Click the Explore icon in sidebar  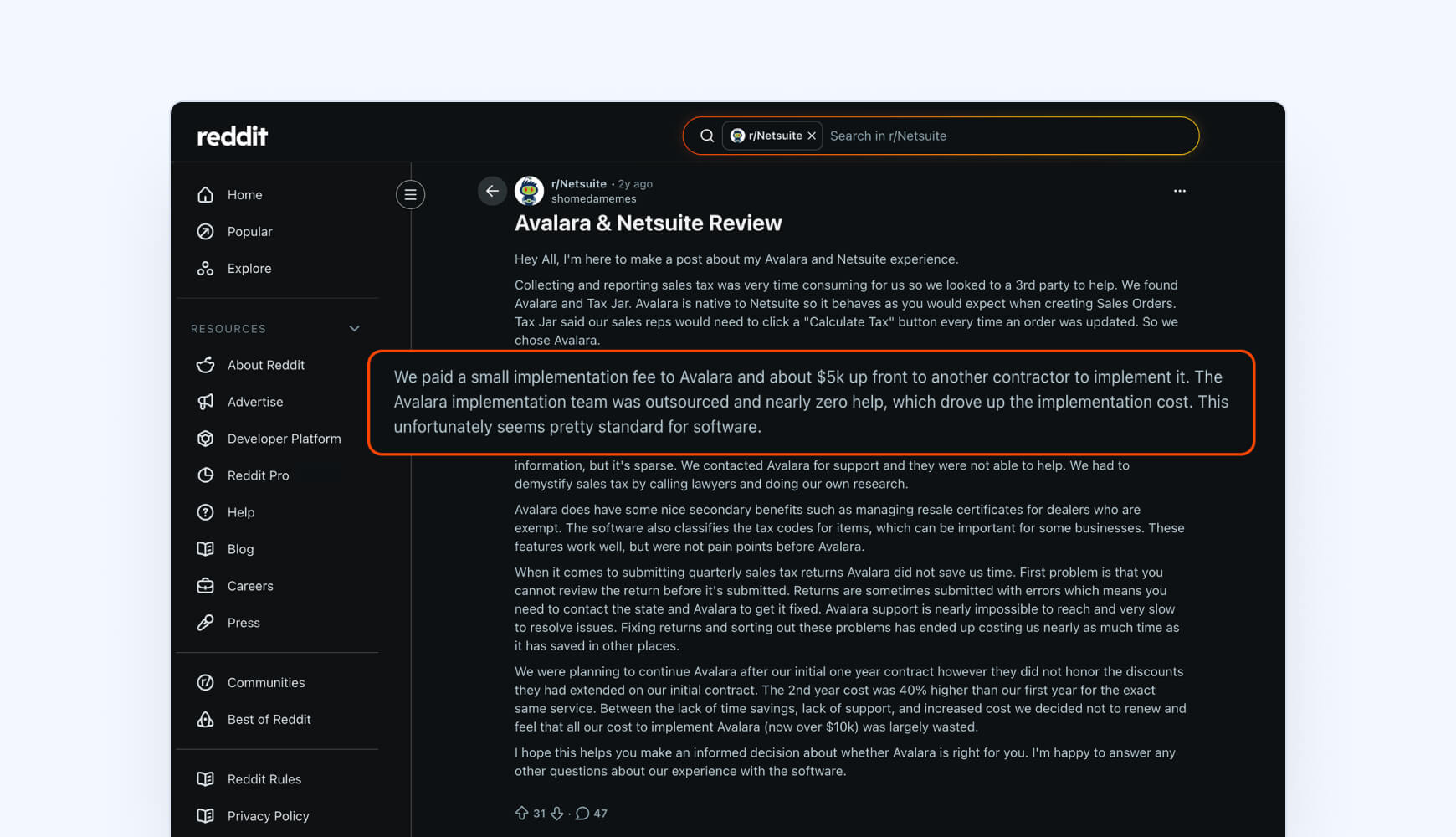click(x=205, y=269)
